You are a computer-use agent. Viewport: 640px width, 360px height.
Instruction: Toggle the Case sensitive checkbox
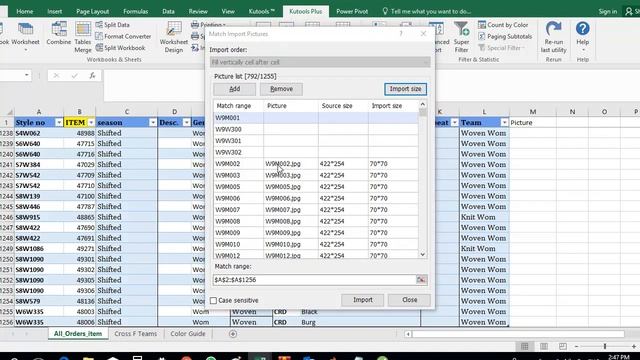coord(213,300)
